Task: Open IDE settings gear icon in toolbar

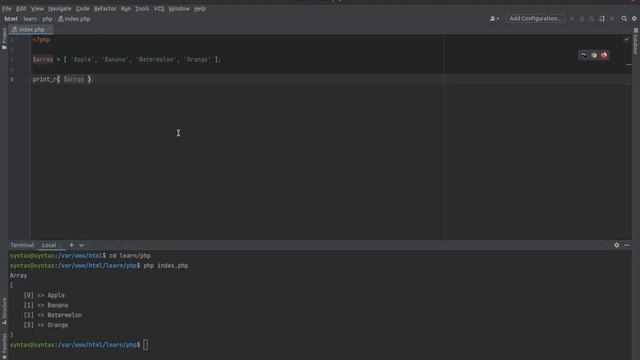Action: [634, 19]
